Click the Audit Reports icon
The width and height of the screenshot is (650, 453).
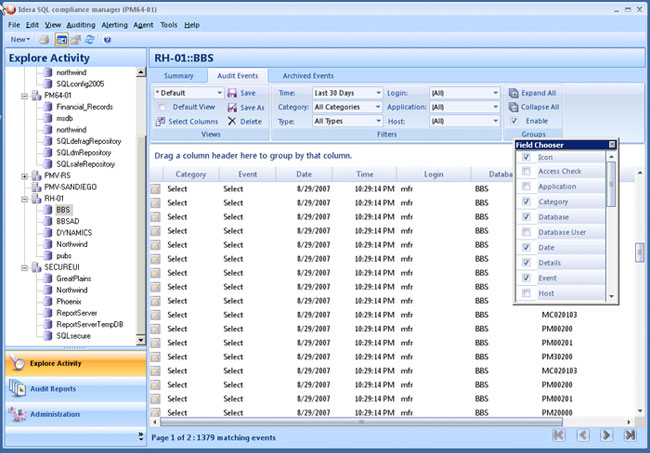coord(17,389)
